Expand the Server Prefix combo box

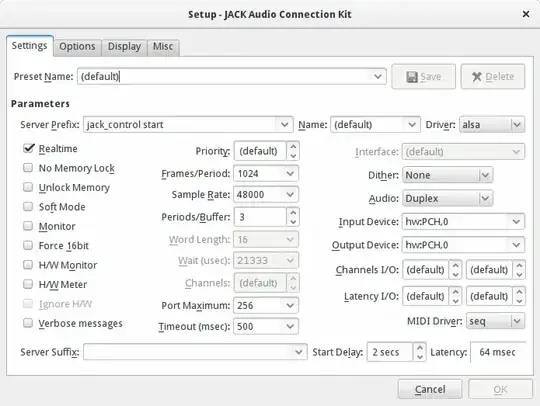(x=284, y=124)
